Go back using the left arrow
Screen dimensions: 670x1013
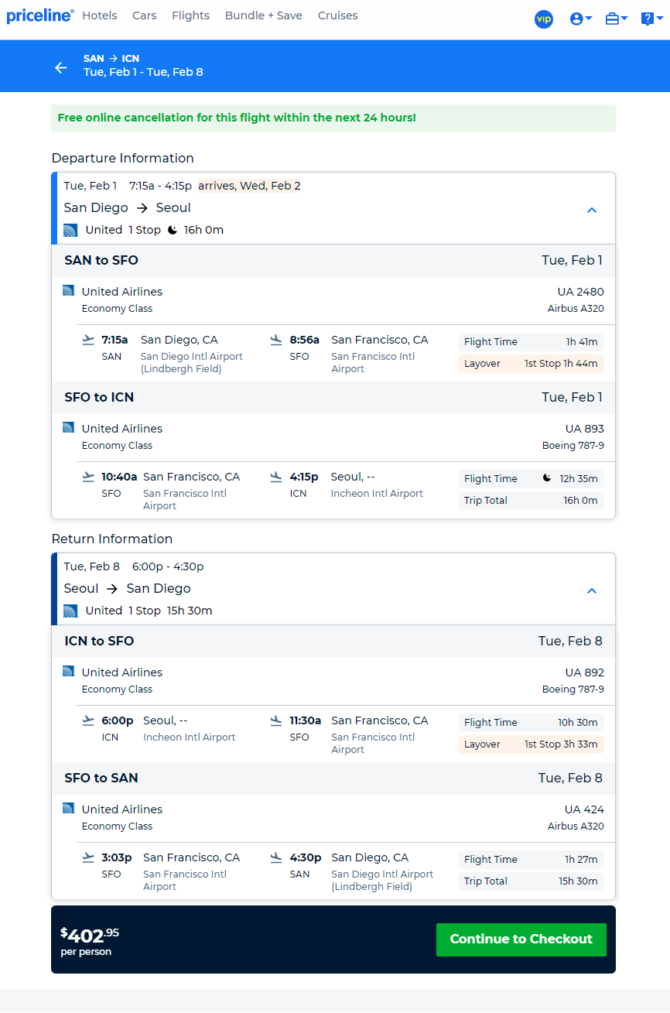(61, 67)
